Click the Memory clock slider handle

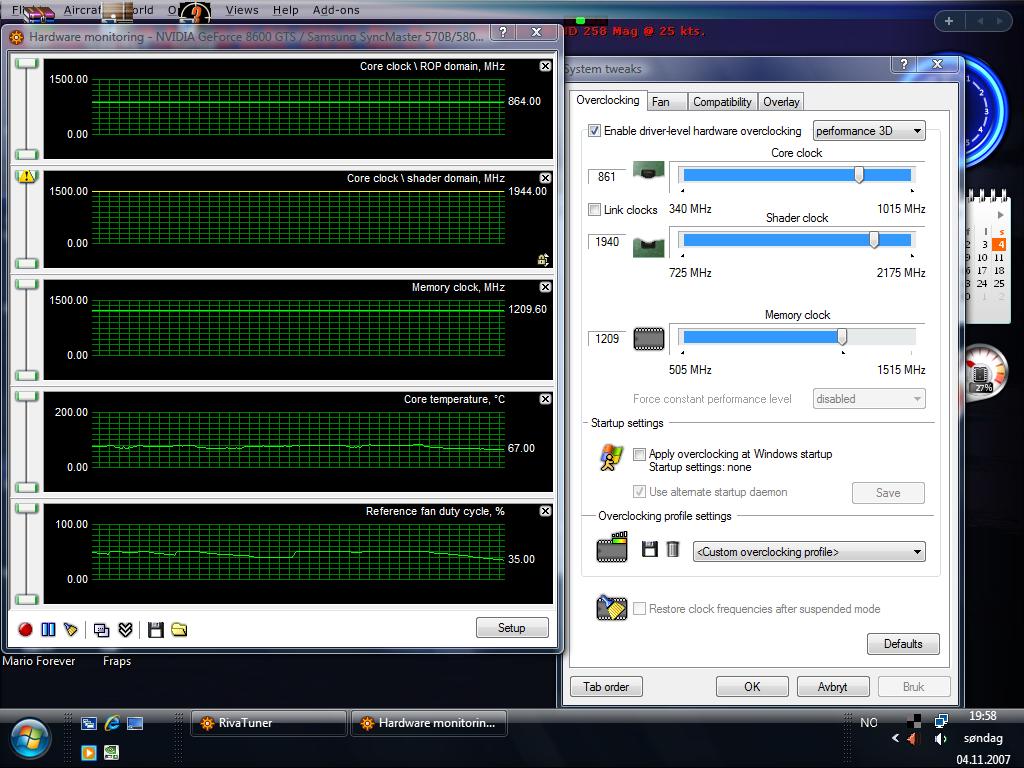tap(842, 336)
